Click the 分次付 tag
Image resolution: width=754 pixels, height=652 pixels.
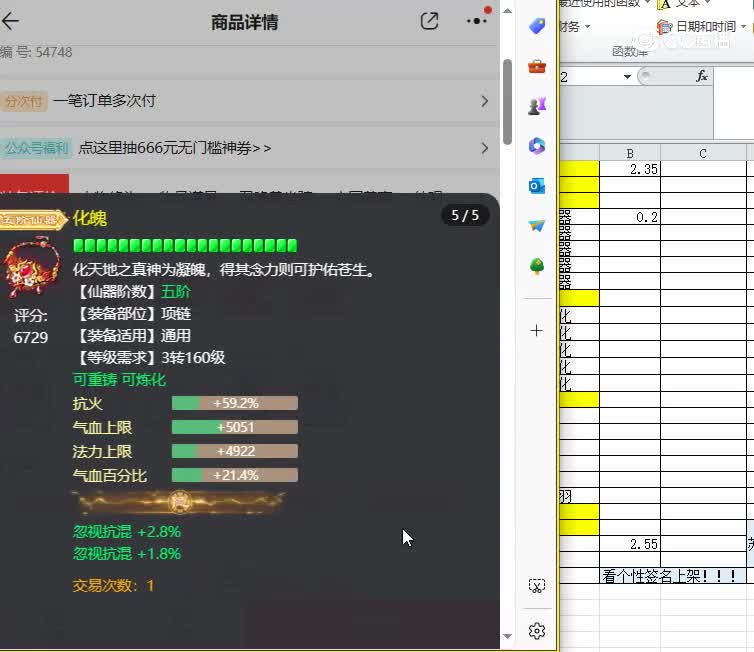(x=24, y=101)
